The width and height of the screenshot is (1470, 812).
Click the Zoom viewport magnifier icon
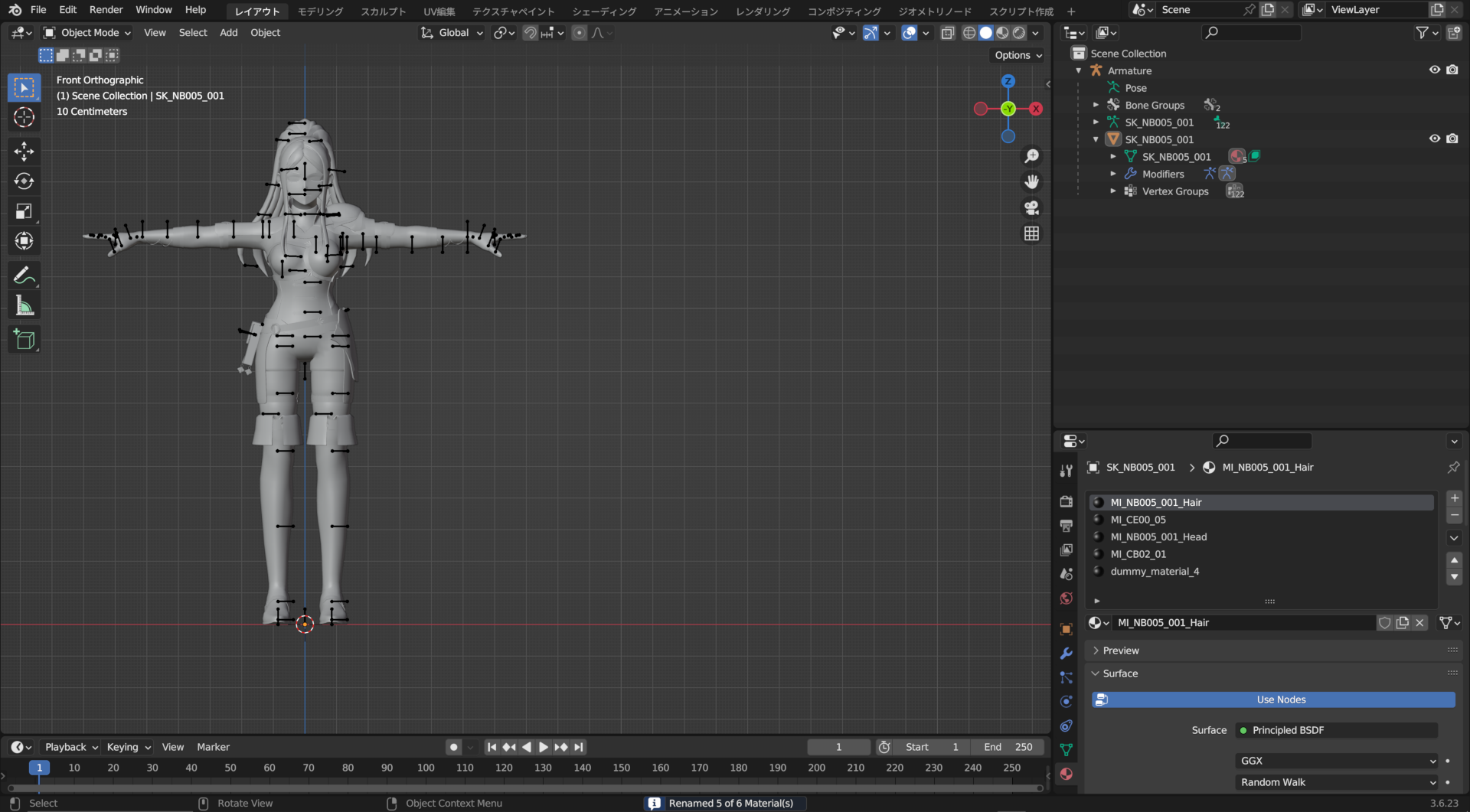1032,156
